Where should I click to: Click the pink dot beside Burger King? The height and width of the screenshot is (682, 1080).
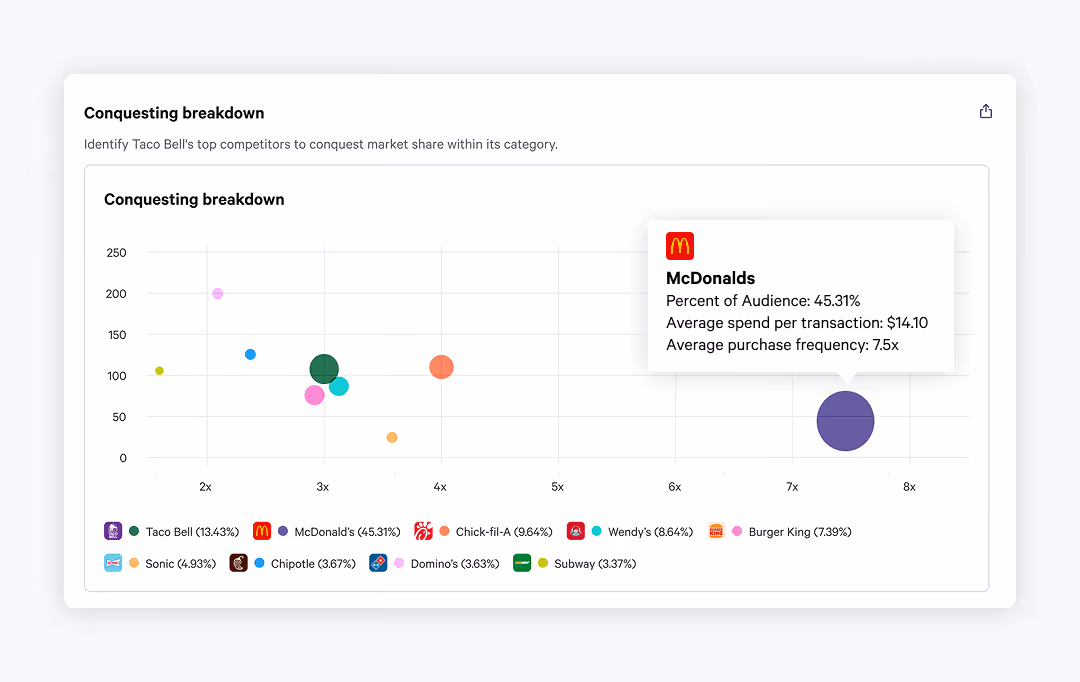pyautogui.click(x=739, y=531)
